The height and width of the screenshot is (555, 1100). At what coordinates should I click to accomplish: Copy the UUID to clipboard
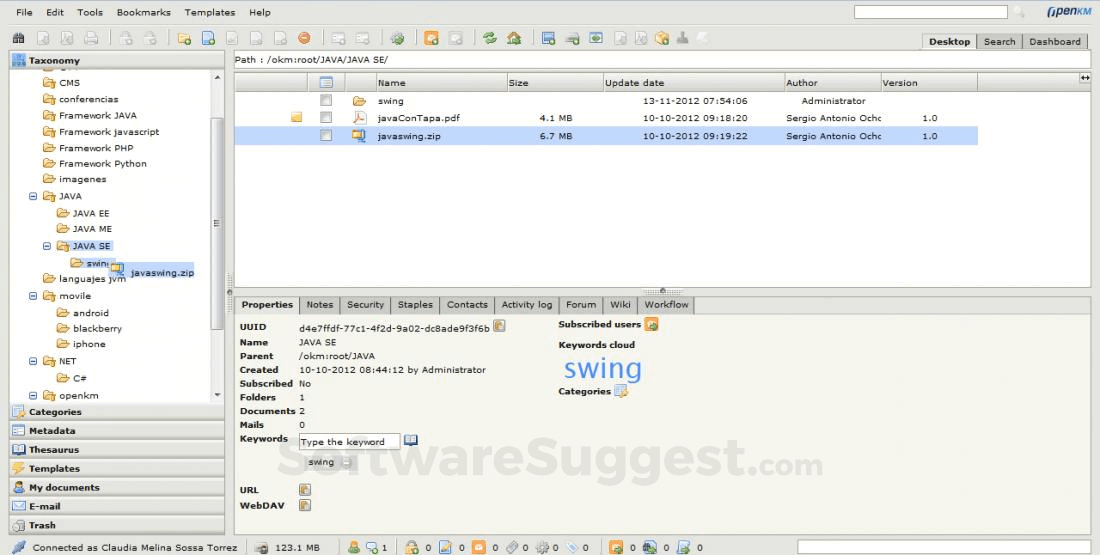499,326
